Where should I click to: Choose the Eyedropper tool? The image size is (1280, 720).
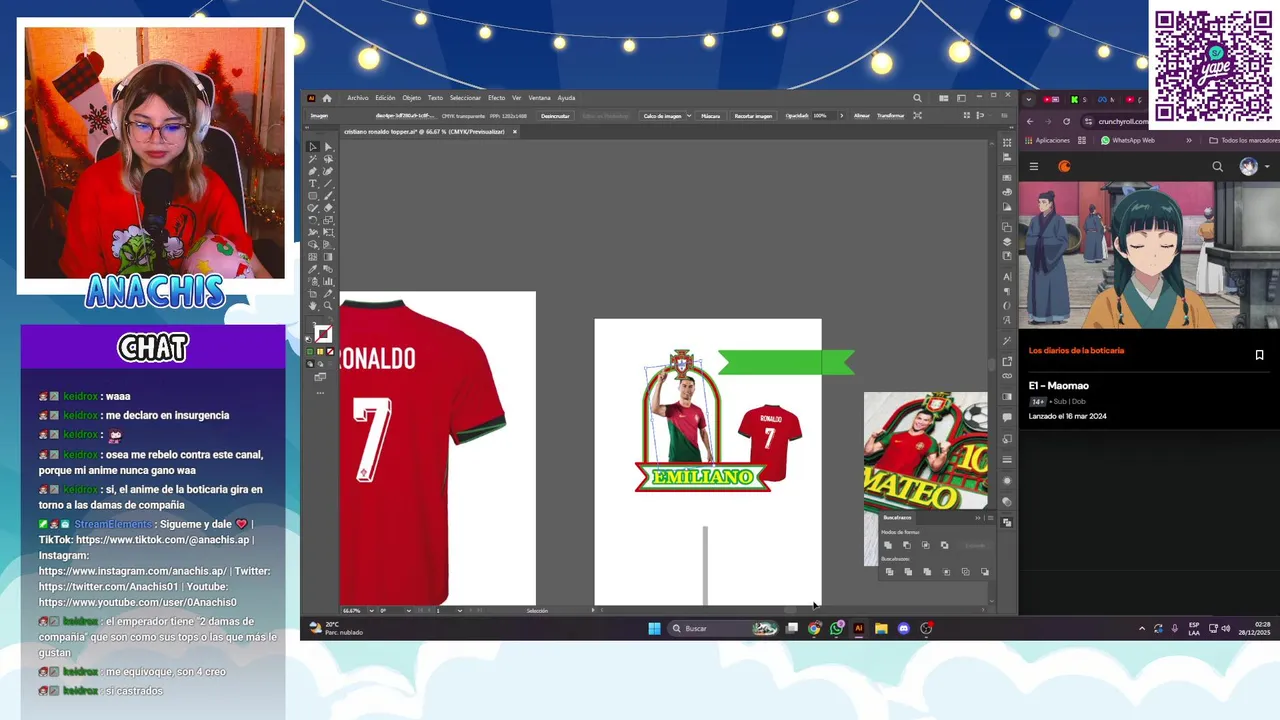point(313,269)
